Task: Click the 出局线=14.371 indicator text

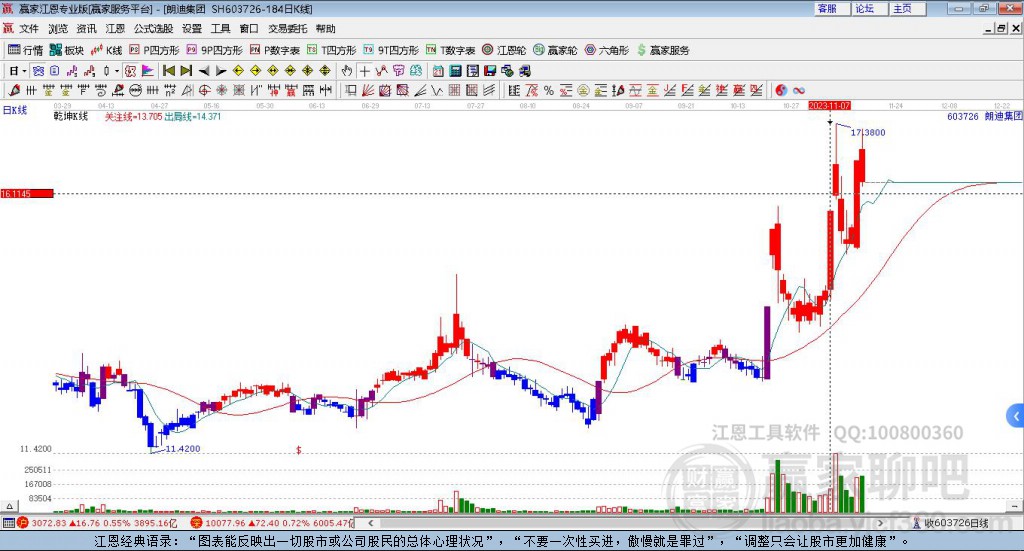Action: 193,117
